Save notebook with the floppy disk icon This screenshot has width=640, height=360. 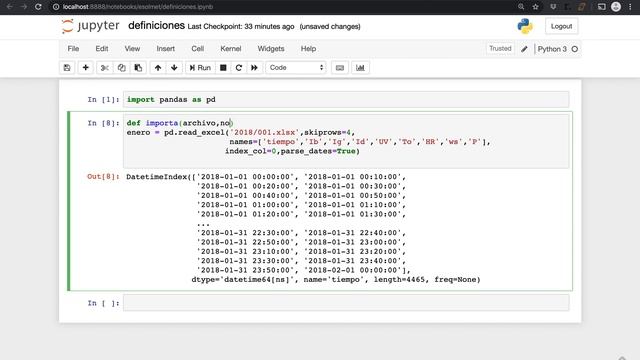pyautogui.click(x=67, y=68)
